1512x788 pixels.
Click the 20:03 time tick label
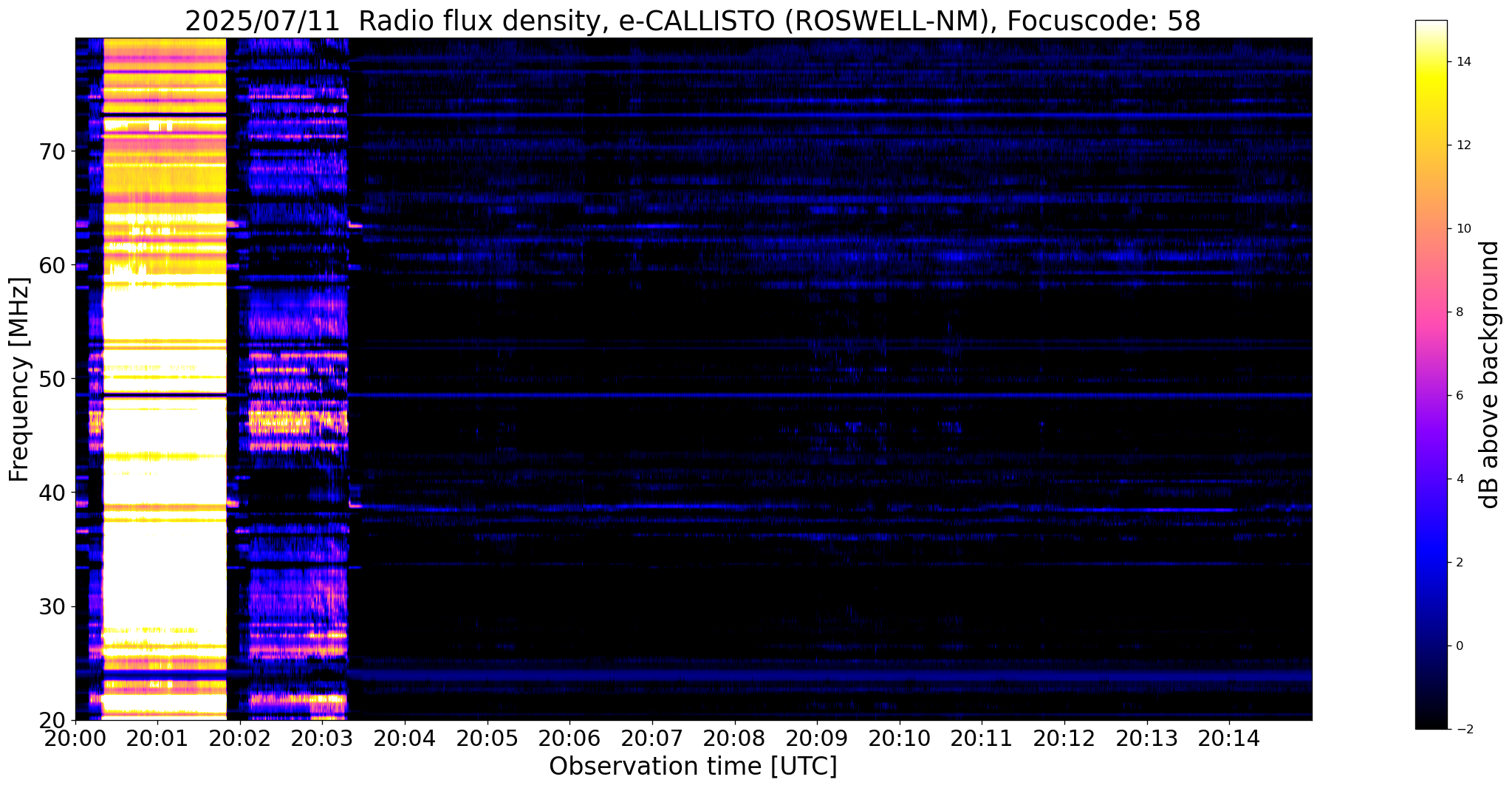(323, 739)
